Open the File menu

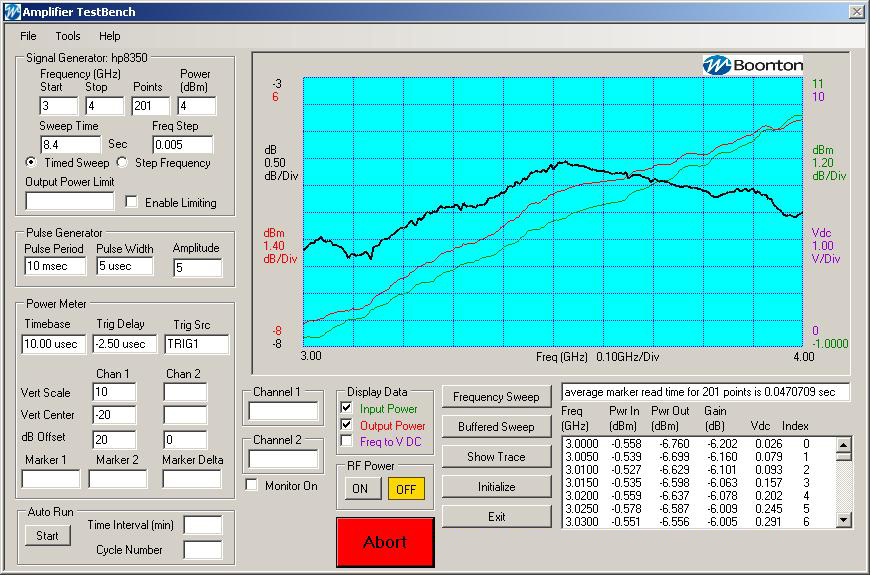point(28,36)
